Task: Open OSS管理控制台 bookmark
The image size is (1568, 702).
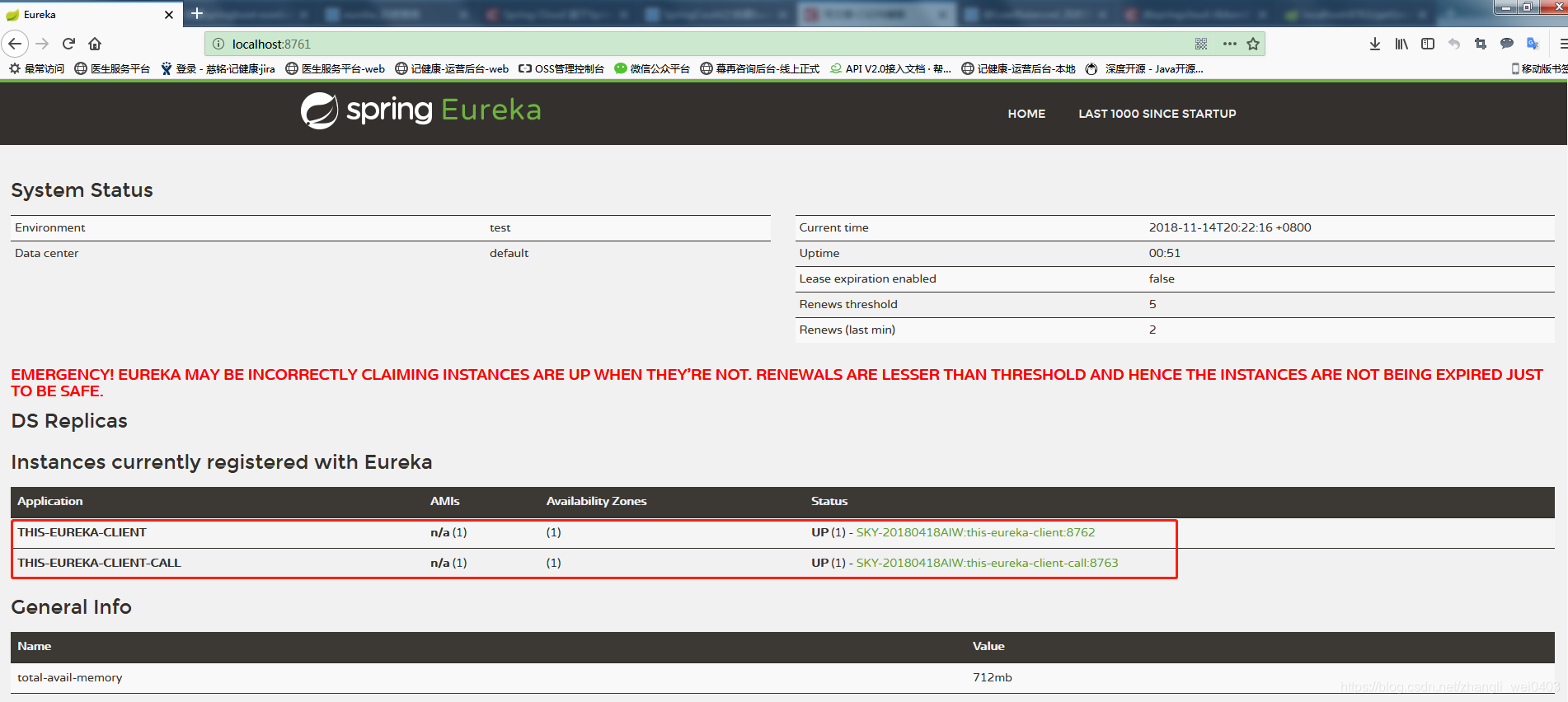Action: [x=561, y=69]
